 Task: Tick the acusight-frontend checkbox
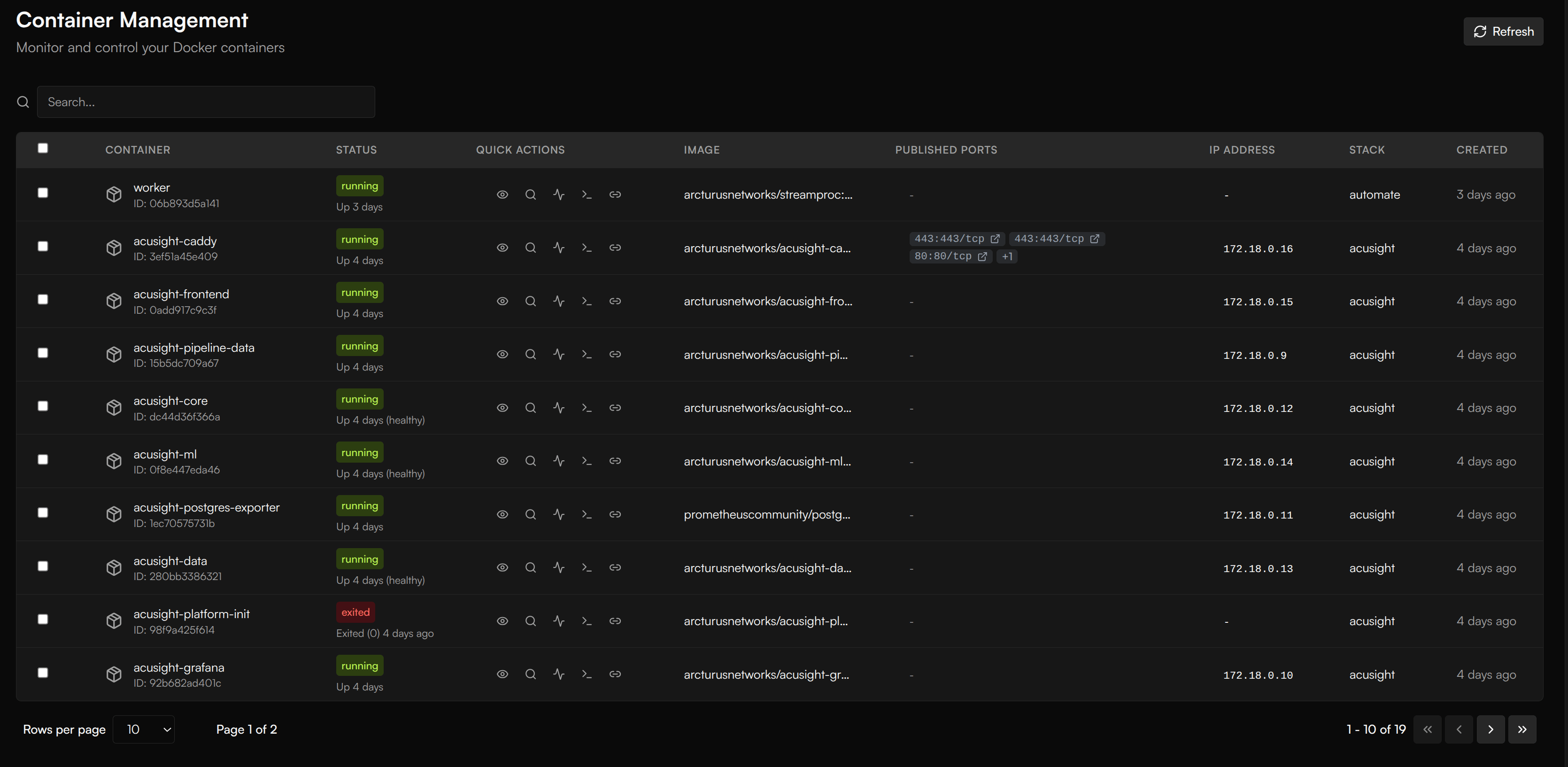(x=43, y=300)
